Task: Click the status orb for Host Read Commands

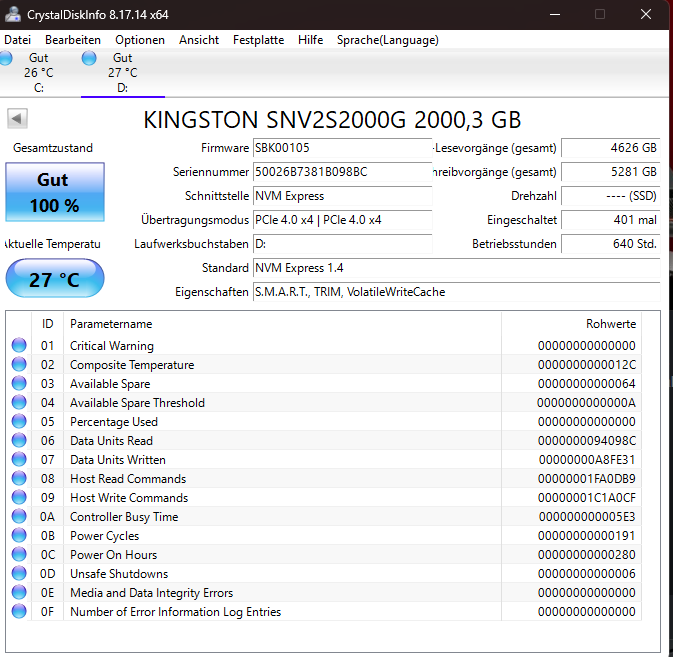Action: (19, 478)
